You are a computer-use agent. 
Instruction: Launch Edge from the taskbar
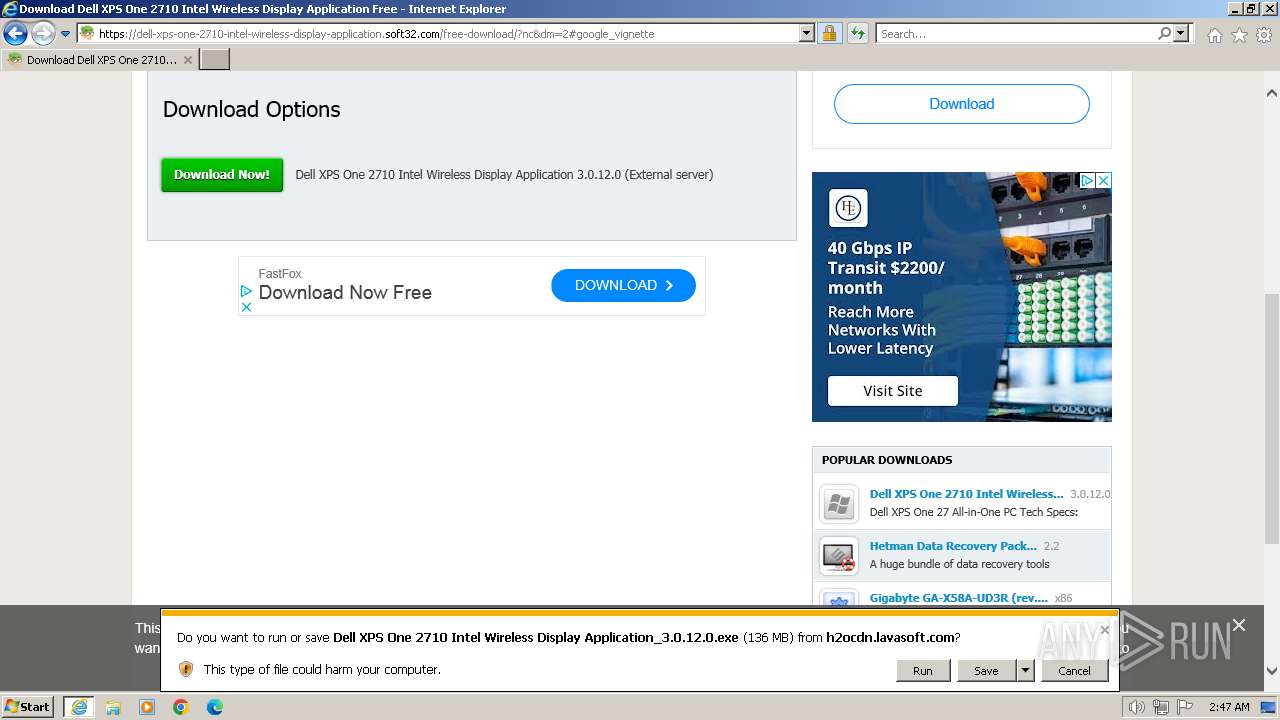click(x=215, y=707)
